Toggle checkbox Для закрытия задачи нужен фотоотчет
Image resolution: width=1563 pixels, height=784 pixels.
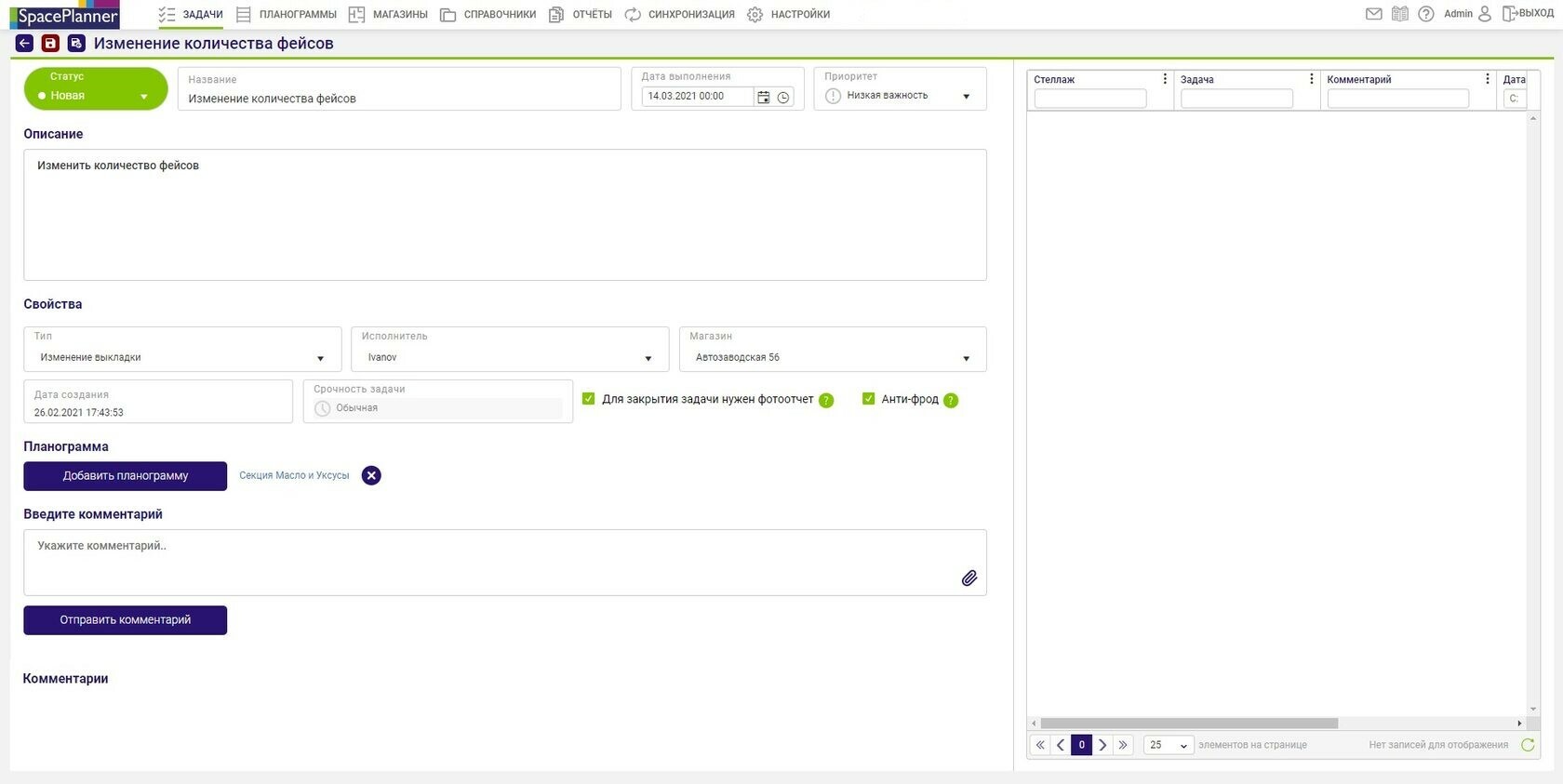[588, 399]
